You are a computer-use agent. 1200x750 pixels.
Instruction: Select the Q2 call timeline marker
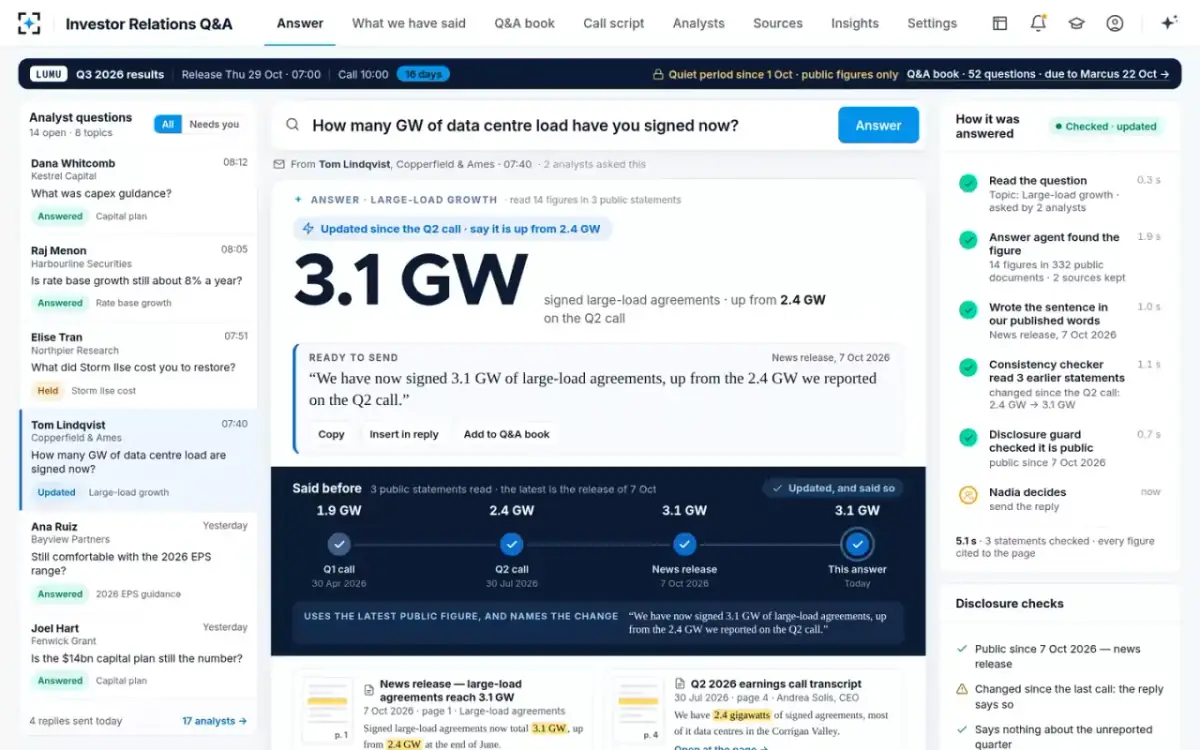(512, 544)
